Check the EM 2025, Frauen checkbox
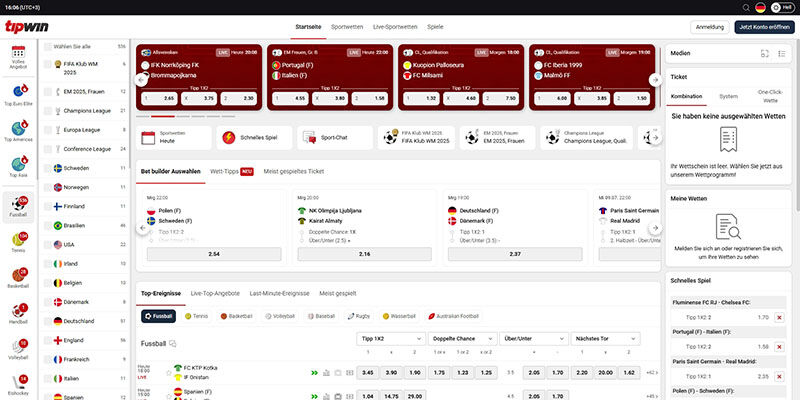800x400 pixels. tap(47, 91)
